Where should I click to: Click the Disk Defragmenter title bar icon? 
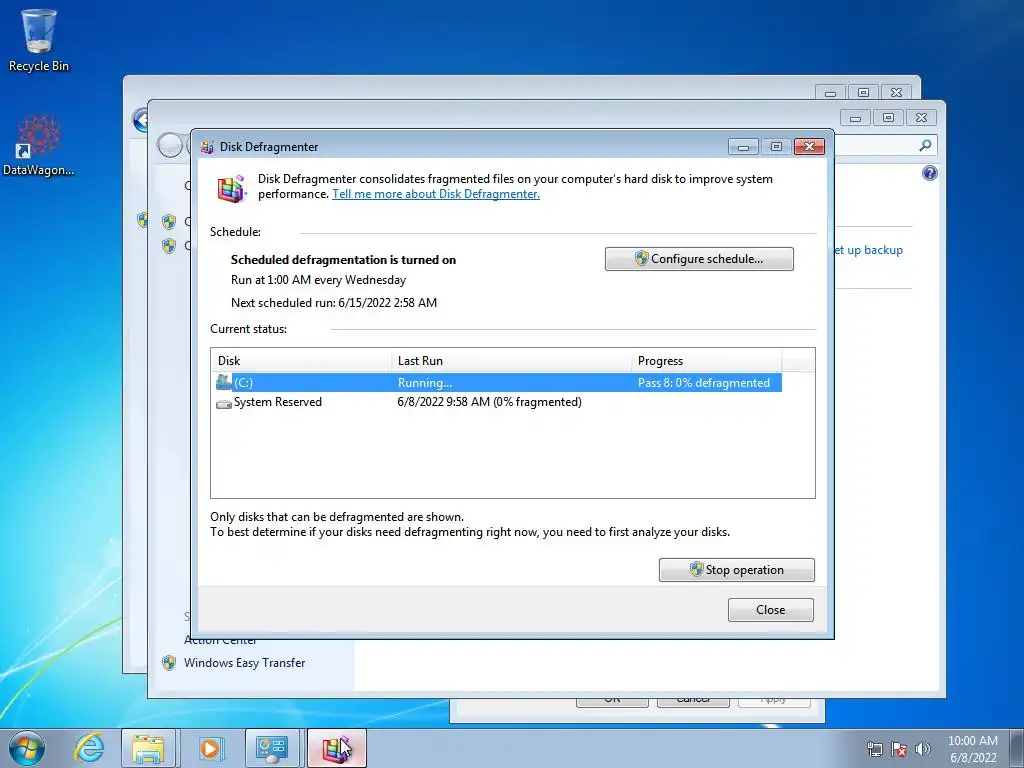[x=207, y=147]
